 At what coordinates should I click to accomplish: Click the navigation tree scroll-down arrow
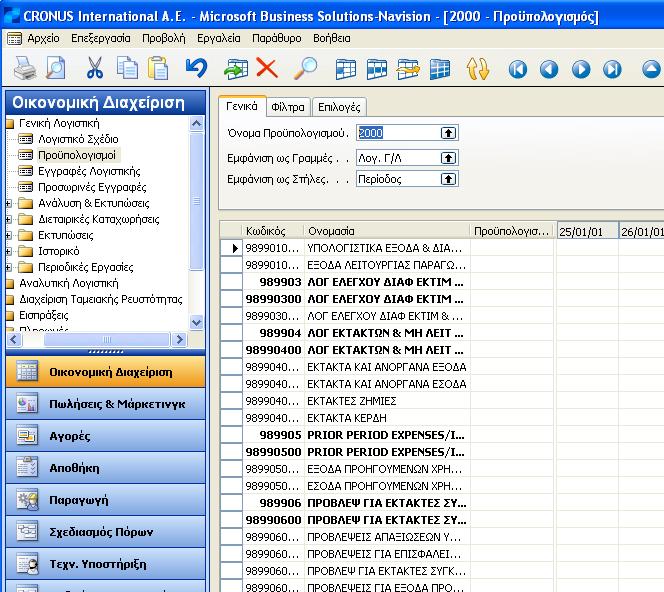(x=196, y=323)
